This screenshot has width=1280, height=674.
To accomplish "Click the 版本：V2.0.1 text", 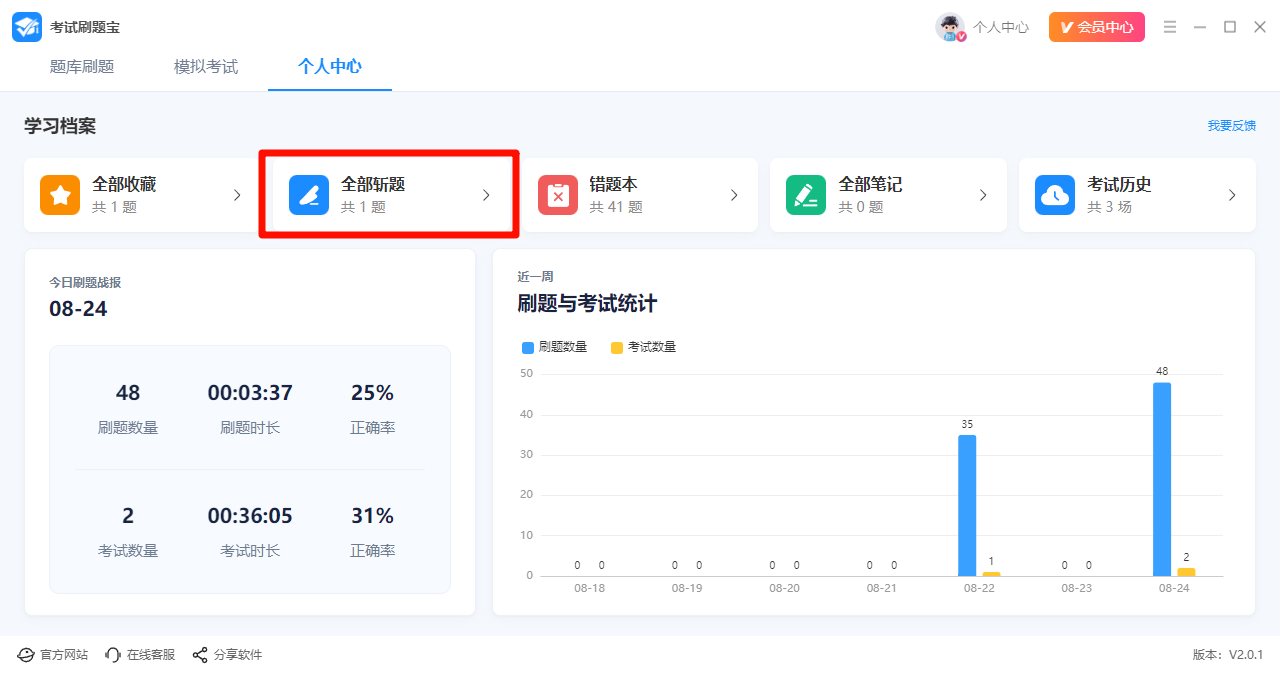I will 1228,655.
